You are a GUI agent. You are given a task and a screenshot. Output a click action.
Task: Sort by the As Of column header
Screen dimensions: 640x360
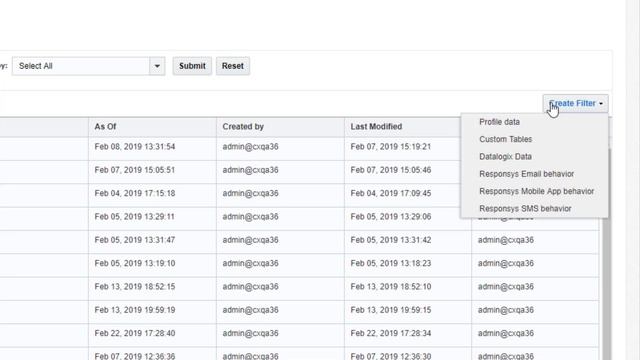pyautogui.click(x=152, y=127)
